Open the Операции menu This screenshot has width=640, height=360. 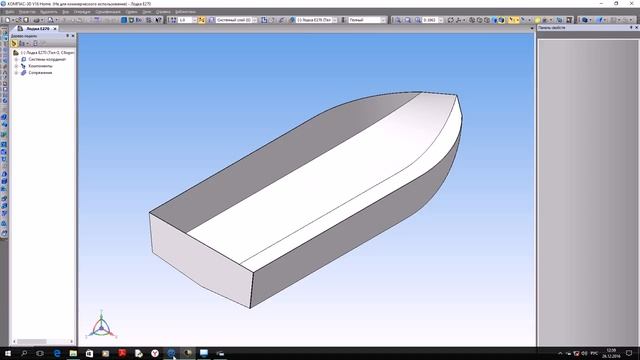(82, 12)
